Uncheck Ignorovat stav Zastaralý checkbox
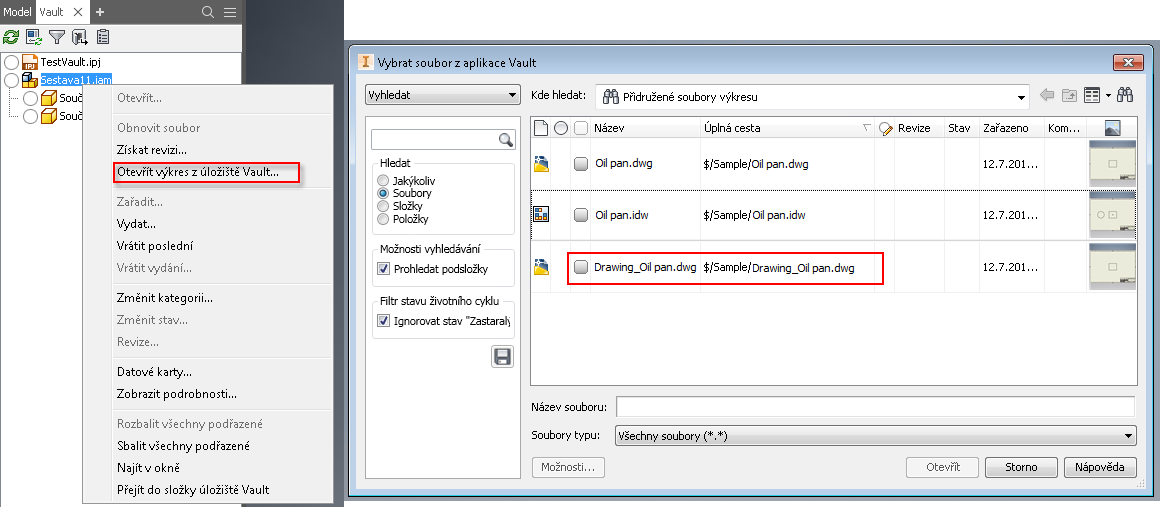Image resolution: width=1161 pixels, height=507 pixels. [x=384, y=321]
